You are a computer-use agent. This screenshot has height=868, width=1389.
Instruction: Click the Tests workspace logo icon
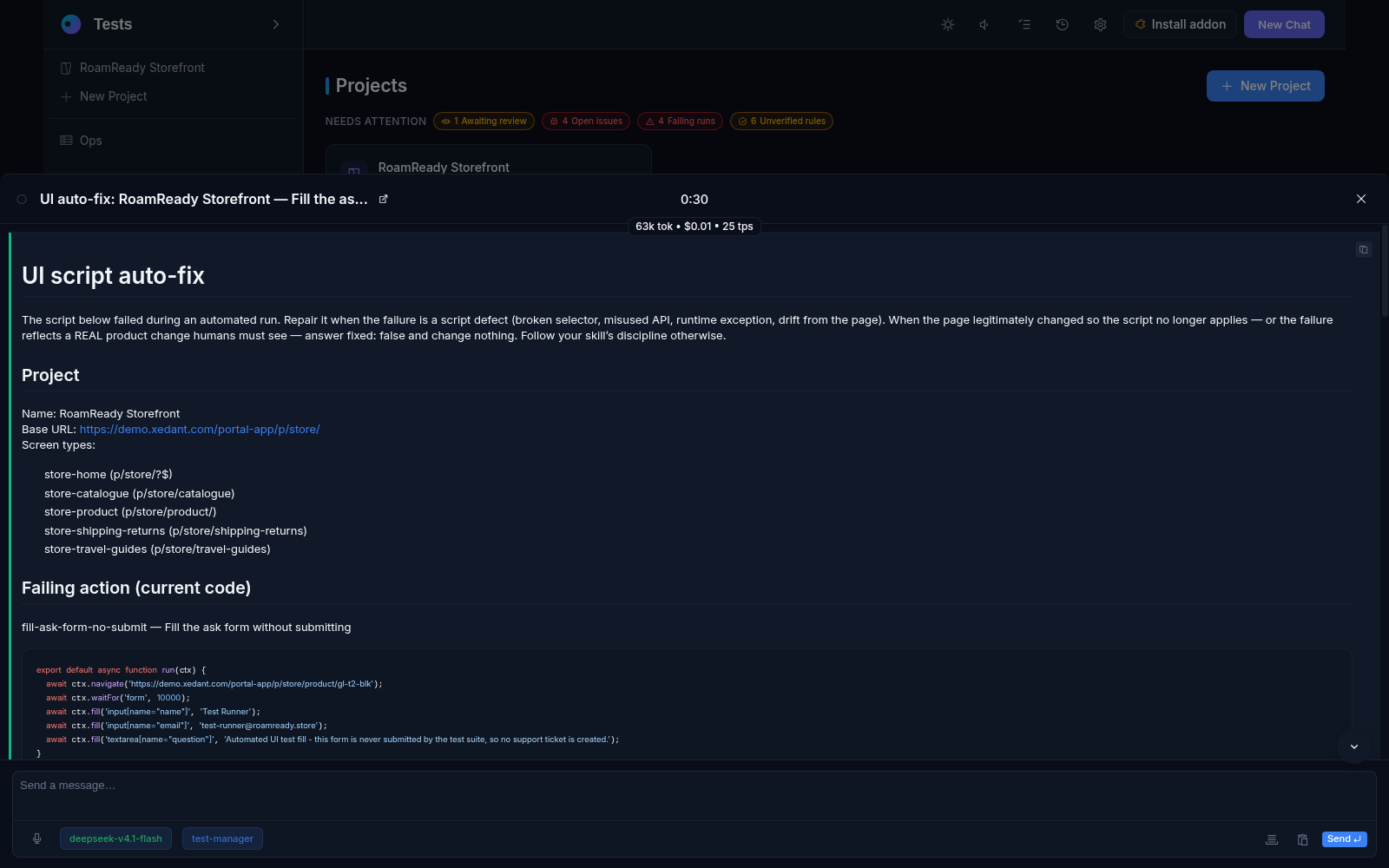point(71,24)
